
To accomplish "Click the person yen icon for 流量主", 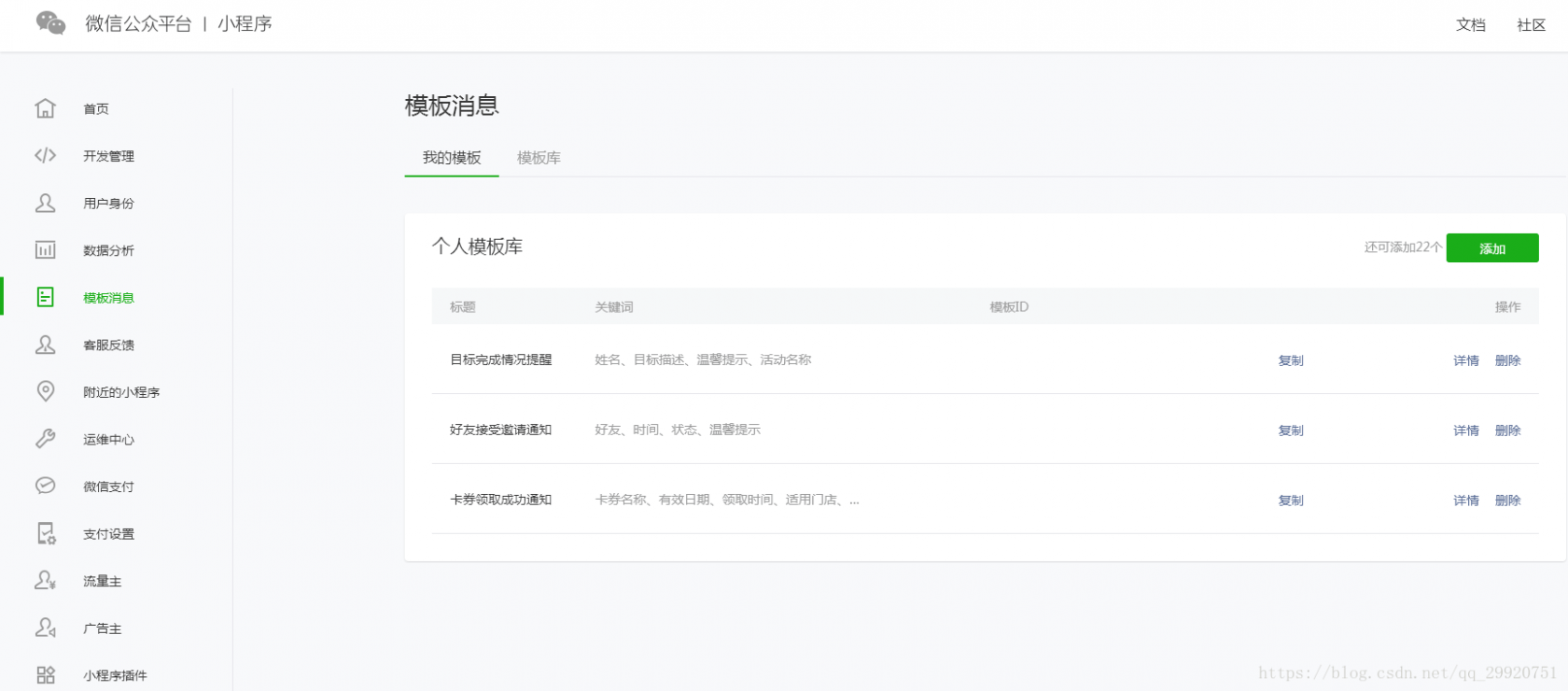I will 45,580.
